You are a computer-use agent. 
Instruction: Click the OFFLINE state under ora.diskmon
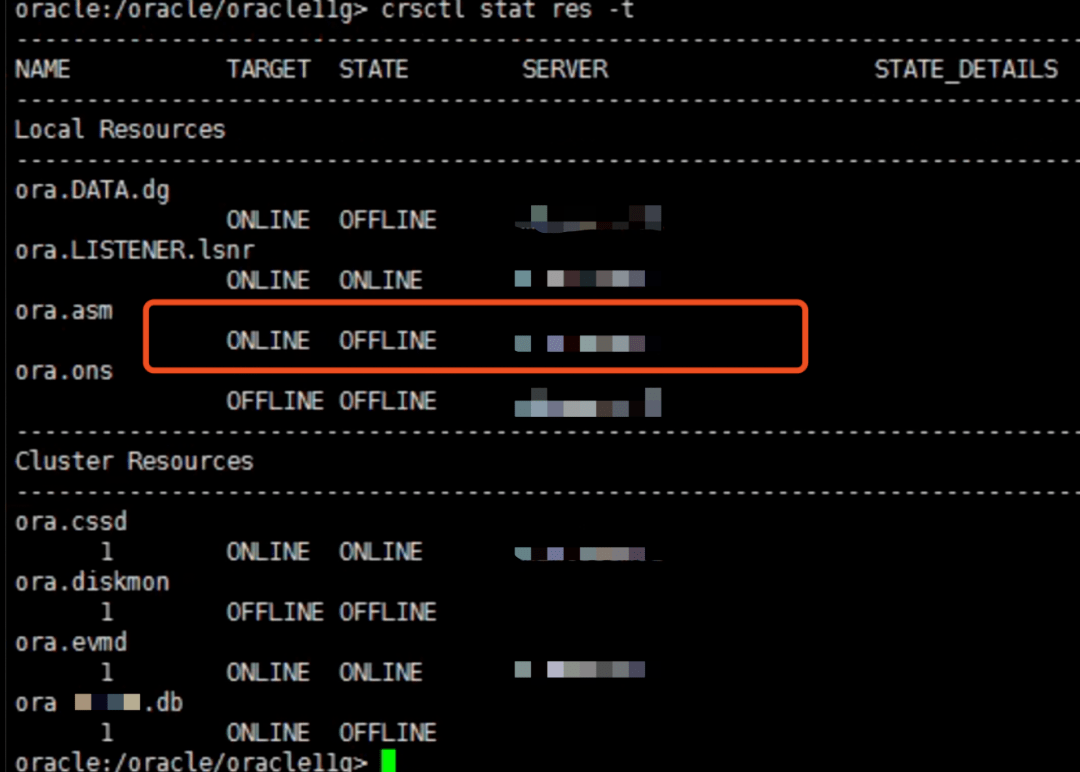[x=388, y=612]
